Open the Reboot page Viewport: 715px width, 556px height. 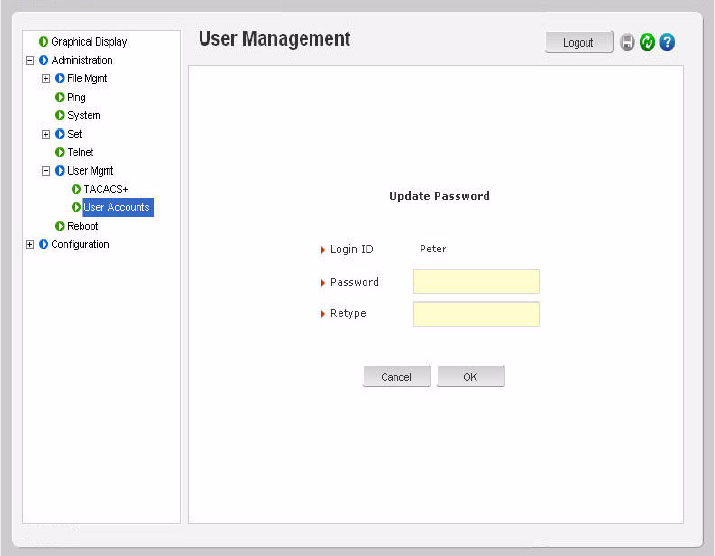click(83, 226)
